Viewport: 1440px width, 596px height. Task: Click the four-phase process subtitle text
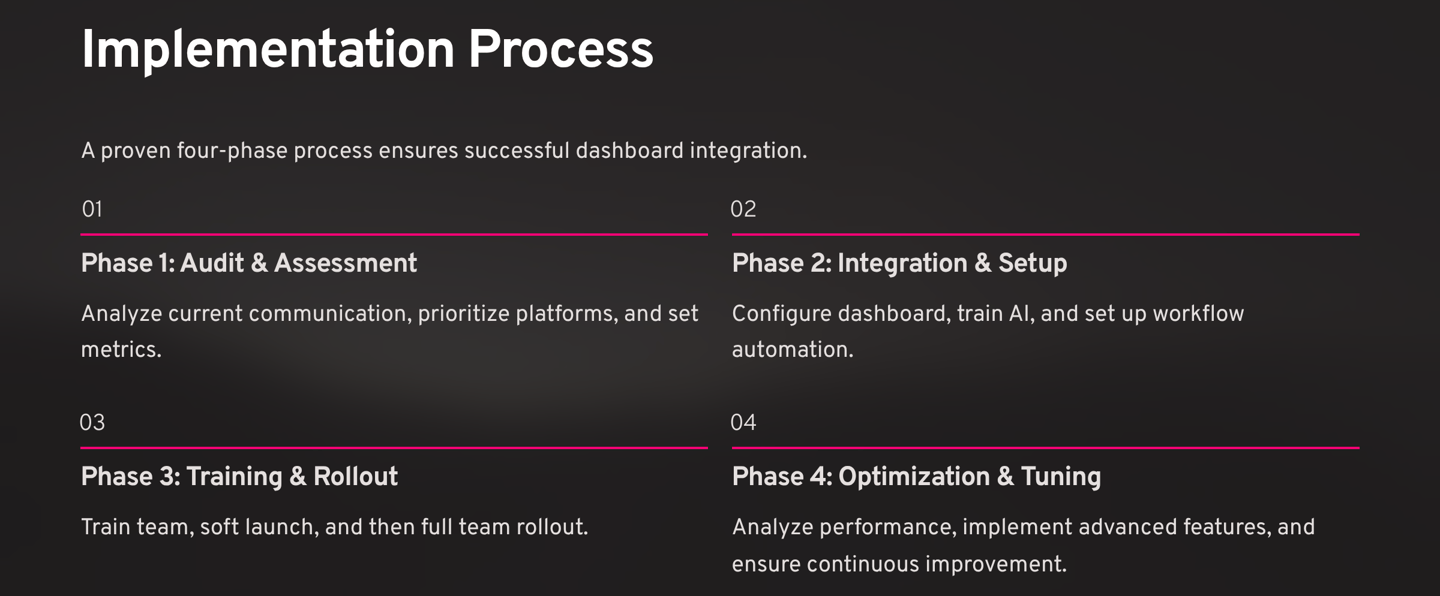point(443,151)
